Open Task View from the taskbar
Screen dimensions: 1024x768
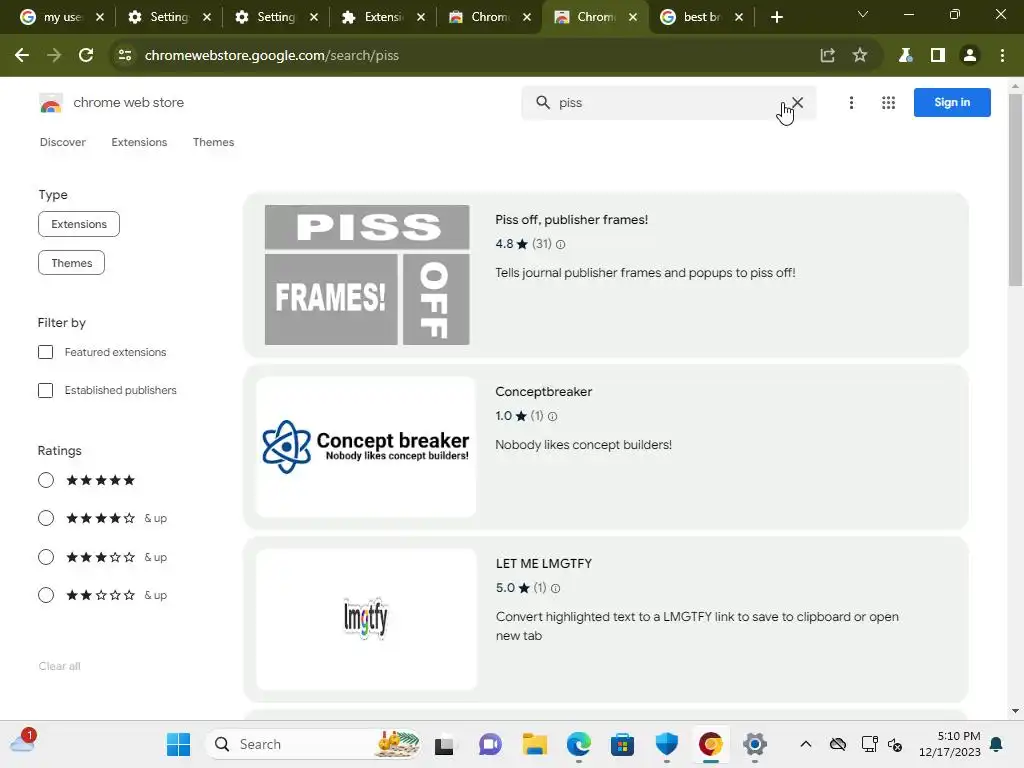(444, 744)
